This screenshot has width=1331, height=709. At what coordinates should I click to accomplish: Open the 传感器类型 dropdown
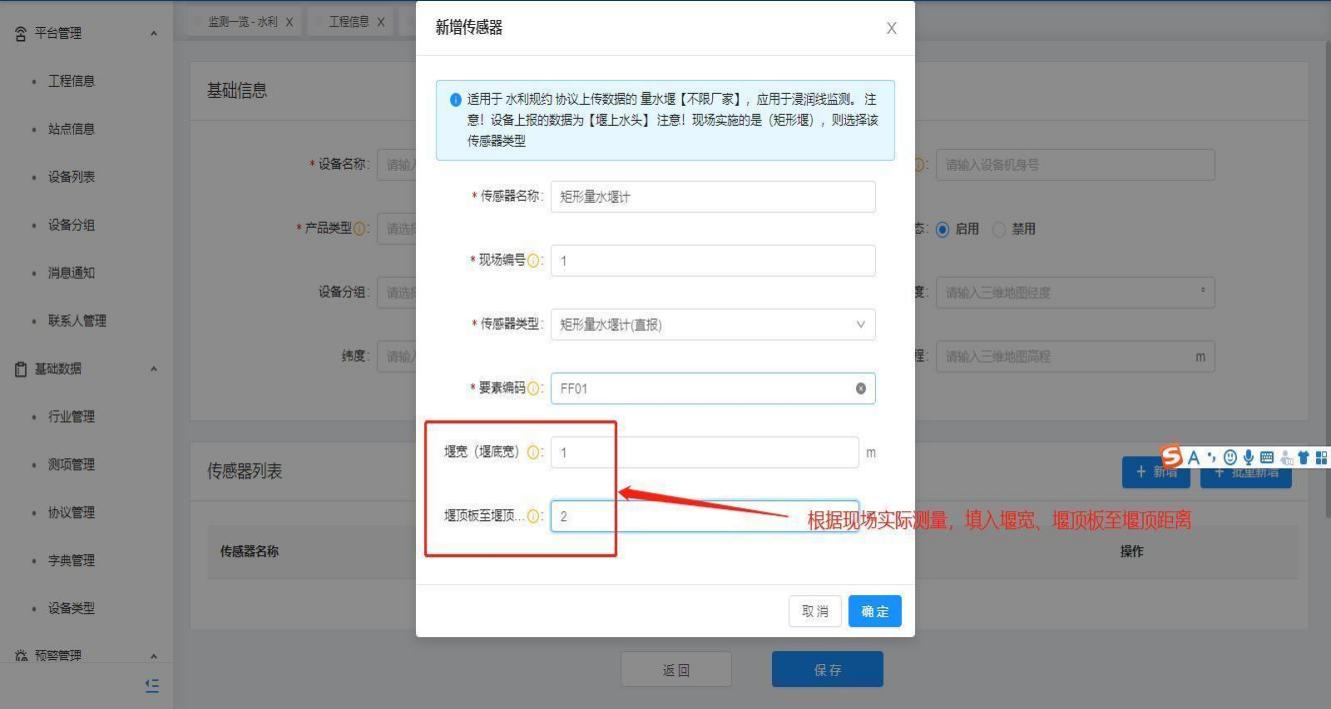[x=712, y=325]
